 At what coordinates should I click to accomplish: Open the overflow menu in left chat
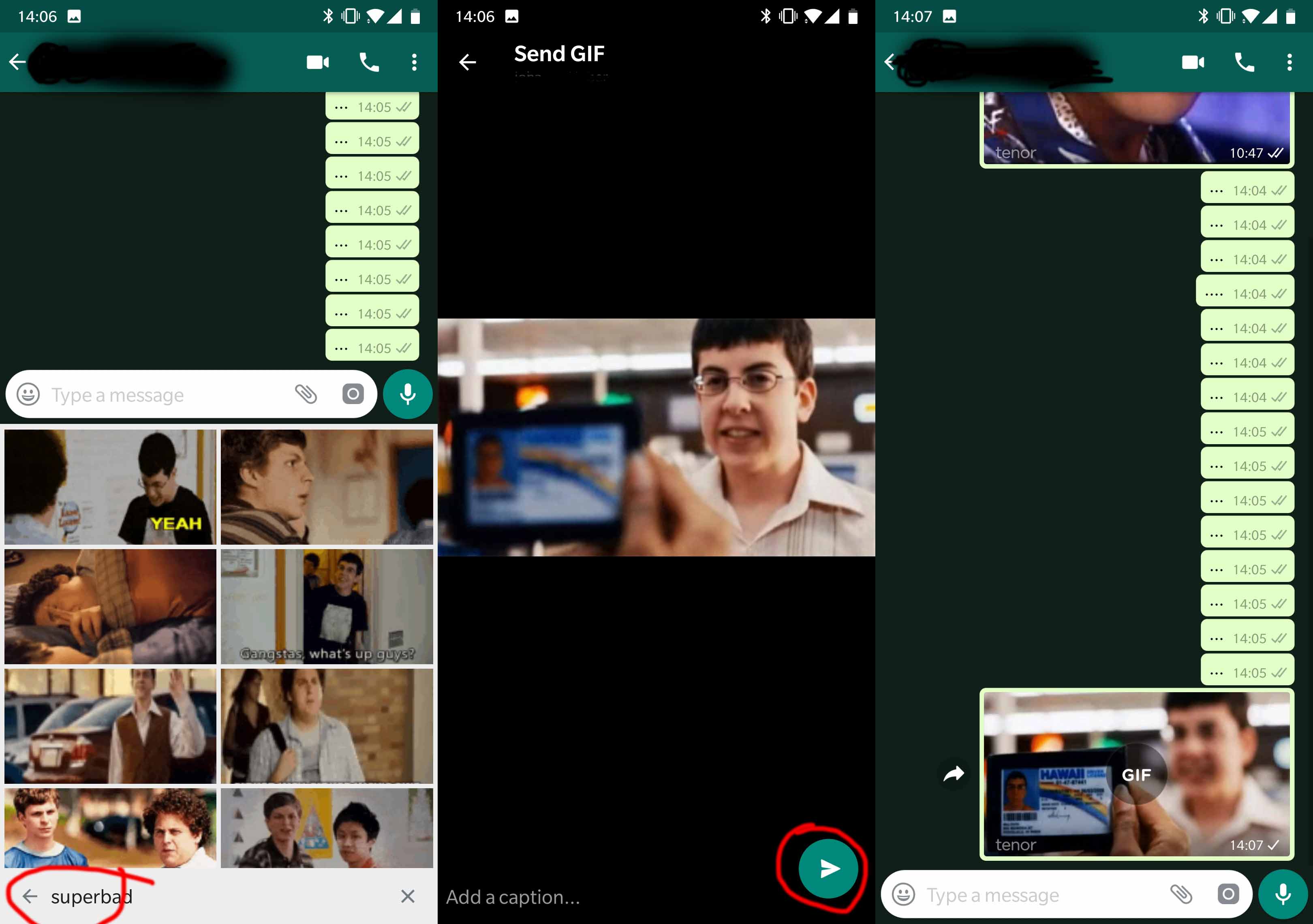tap(414, 62)
